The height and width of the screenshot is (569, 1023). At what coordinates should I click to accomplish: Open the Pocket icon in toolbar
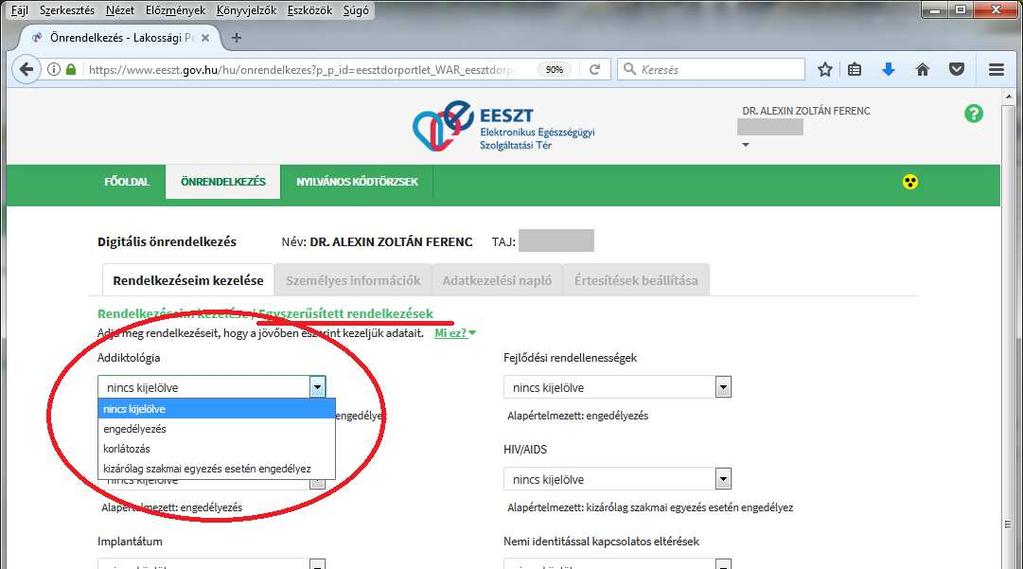[956, 69]
